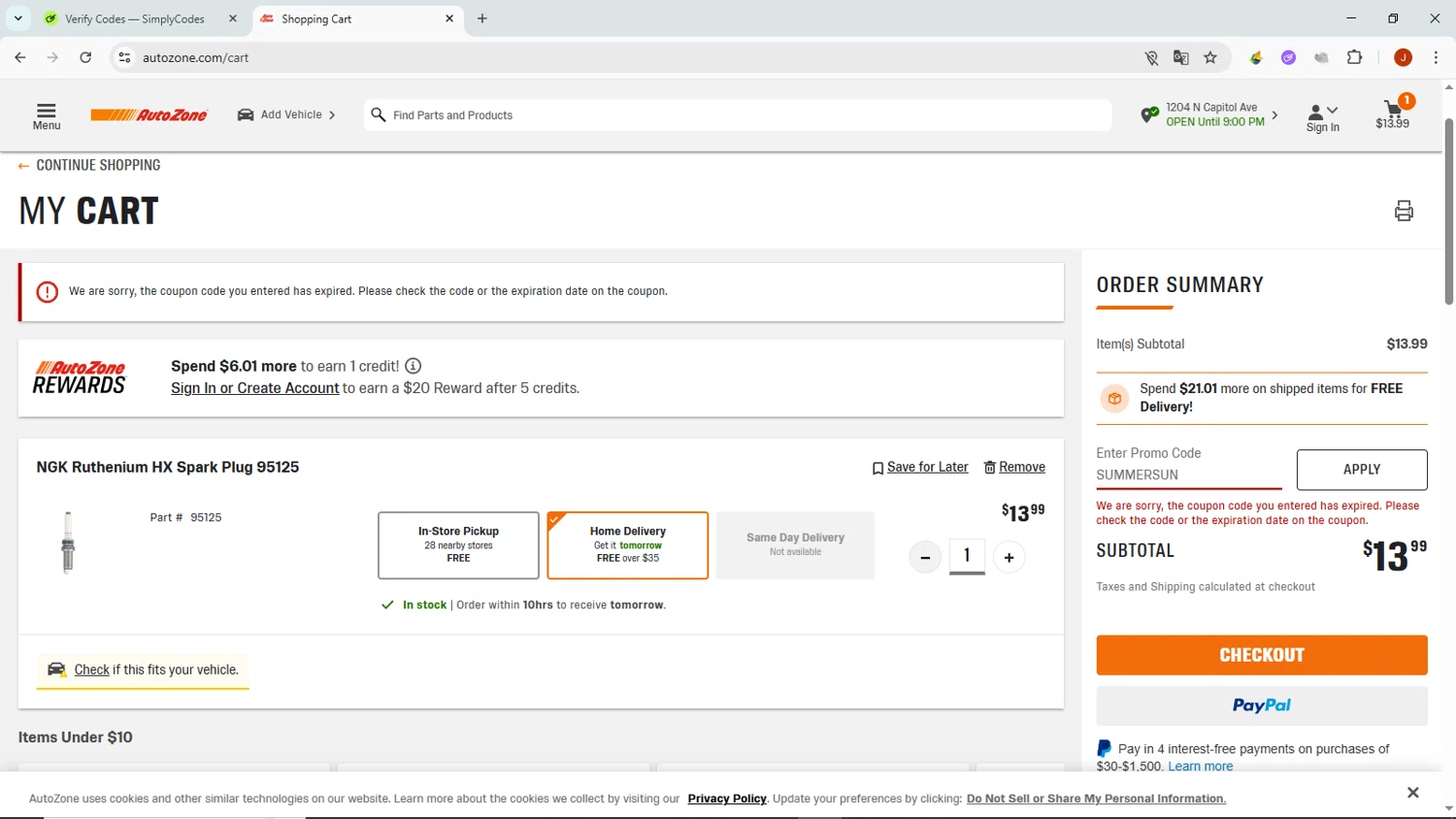Click the NGK Ruthenium HX Spark Plug title
This screenshot has width=1456, height=819.
168,467
